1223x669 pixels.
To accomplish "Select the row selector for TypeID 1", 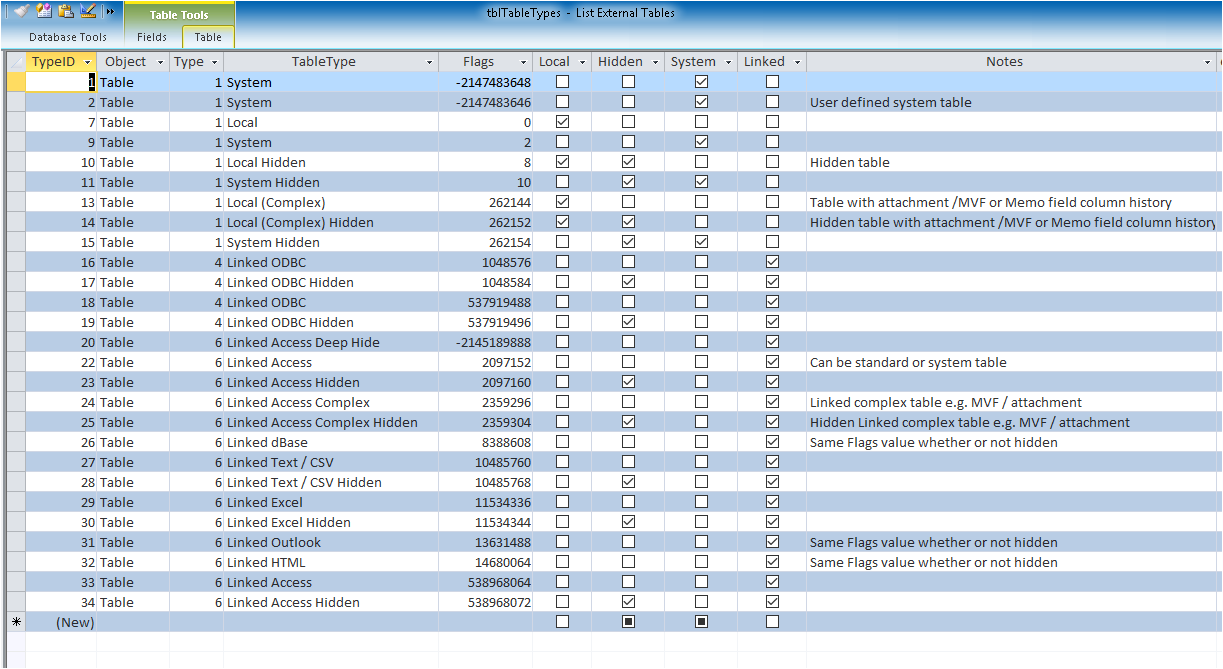I will 16,82.
